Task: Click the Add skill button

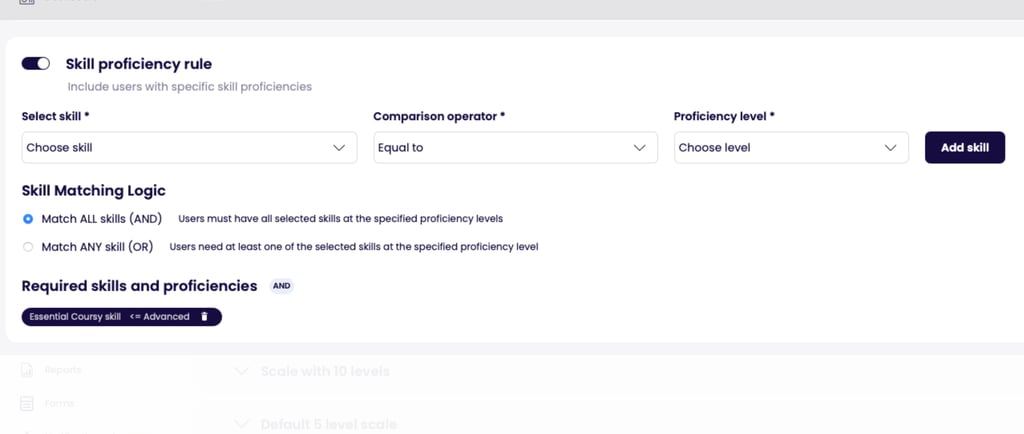Action: point(964,148)
